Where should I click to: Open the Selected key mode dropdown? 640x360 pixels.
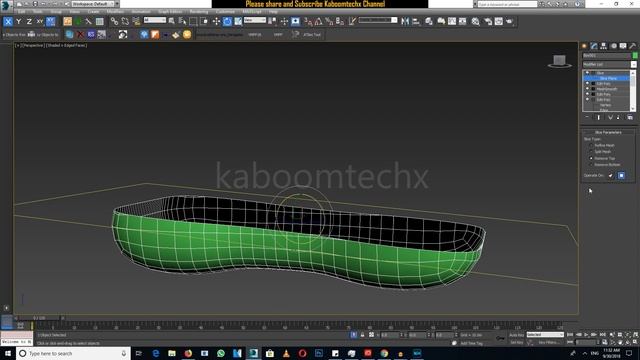point(545,335)
